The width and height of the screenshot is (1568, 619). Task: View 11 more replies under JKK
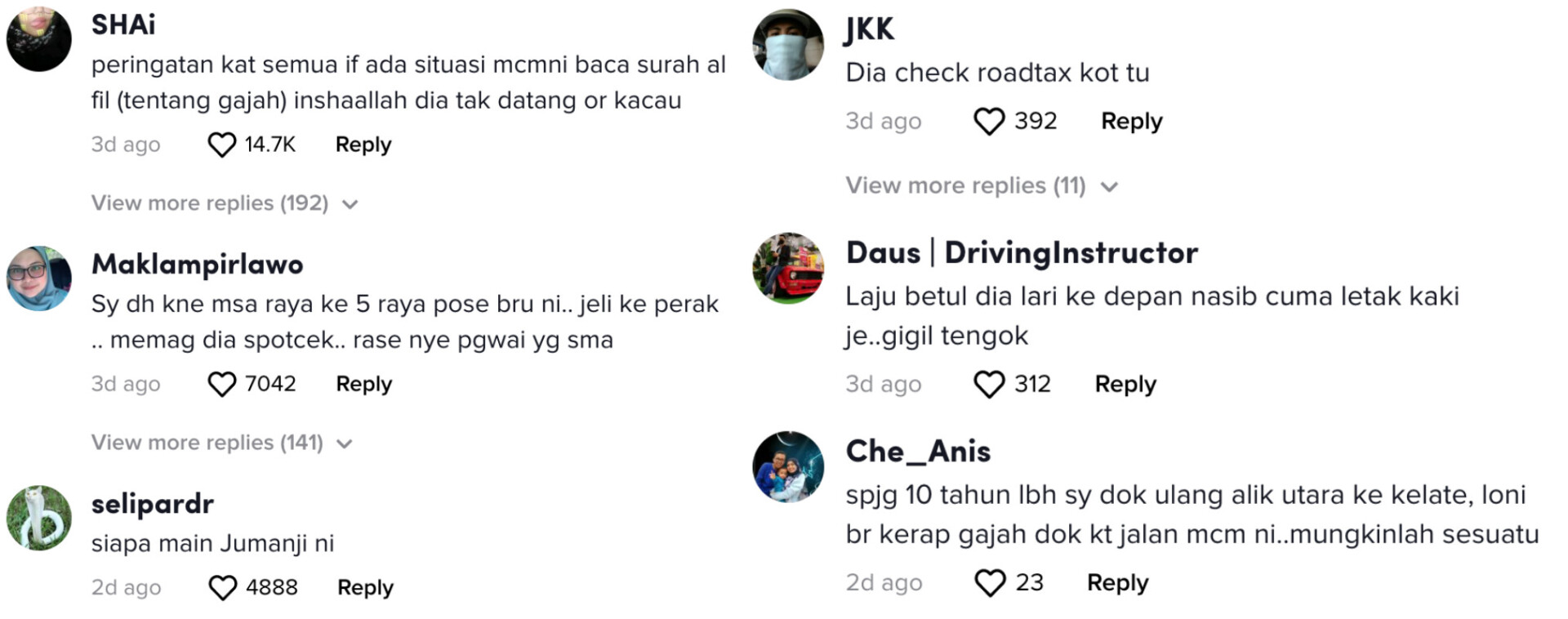(982, 186)
